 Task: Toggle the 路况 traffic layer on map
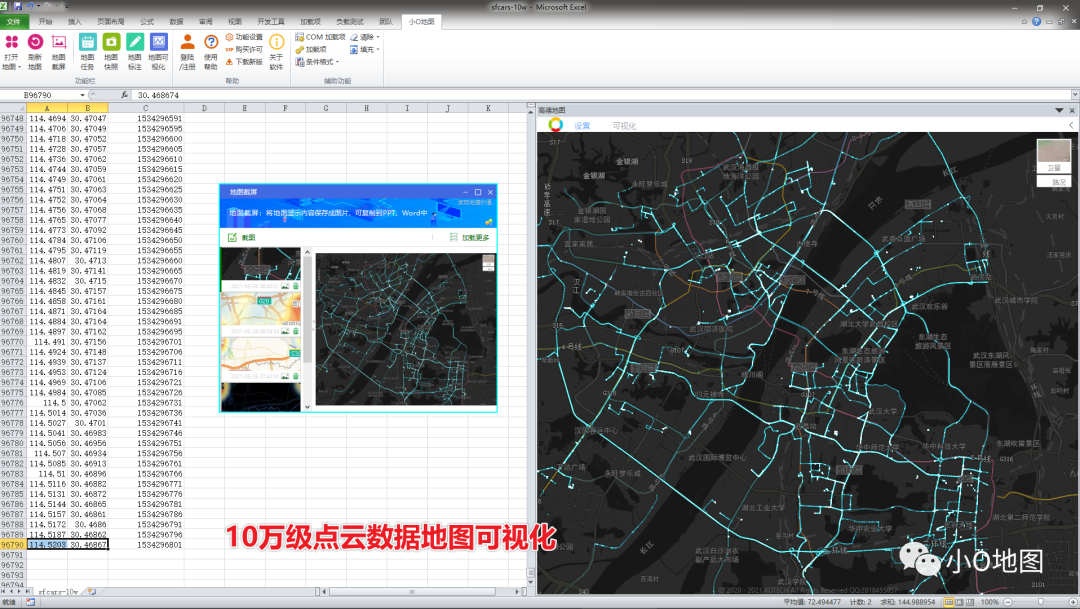1054,182
